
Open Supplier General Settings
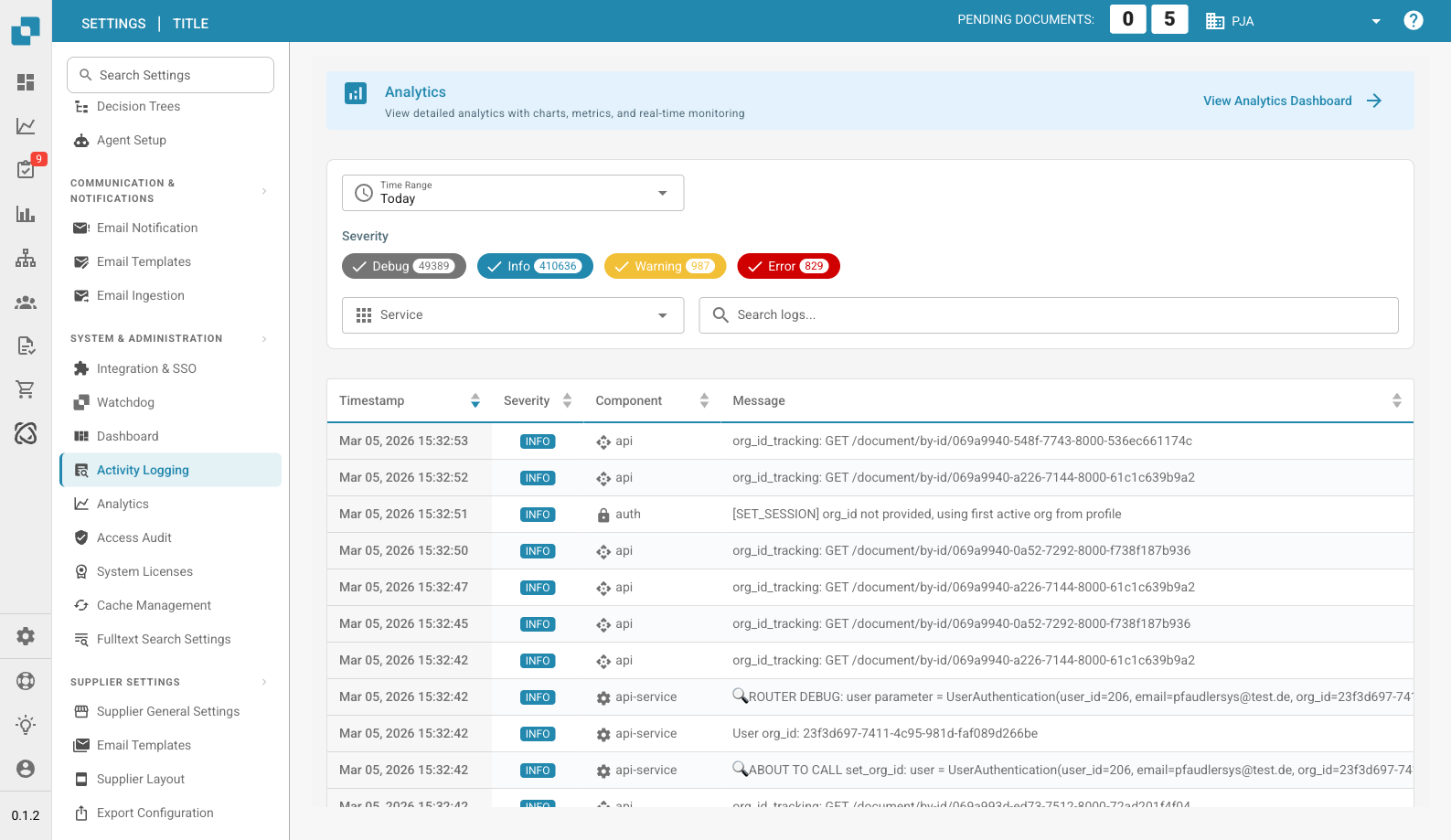[x=170, y=711]
